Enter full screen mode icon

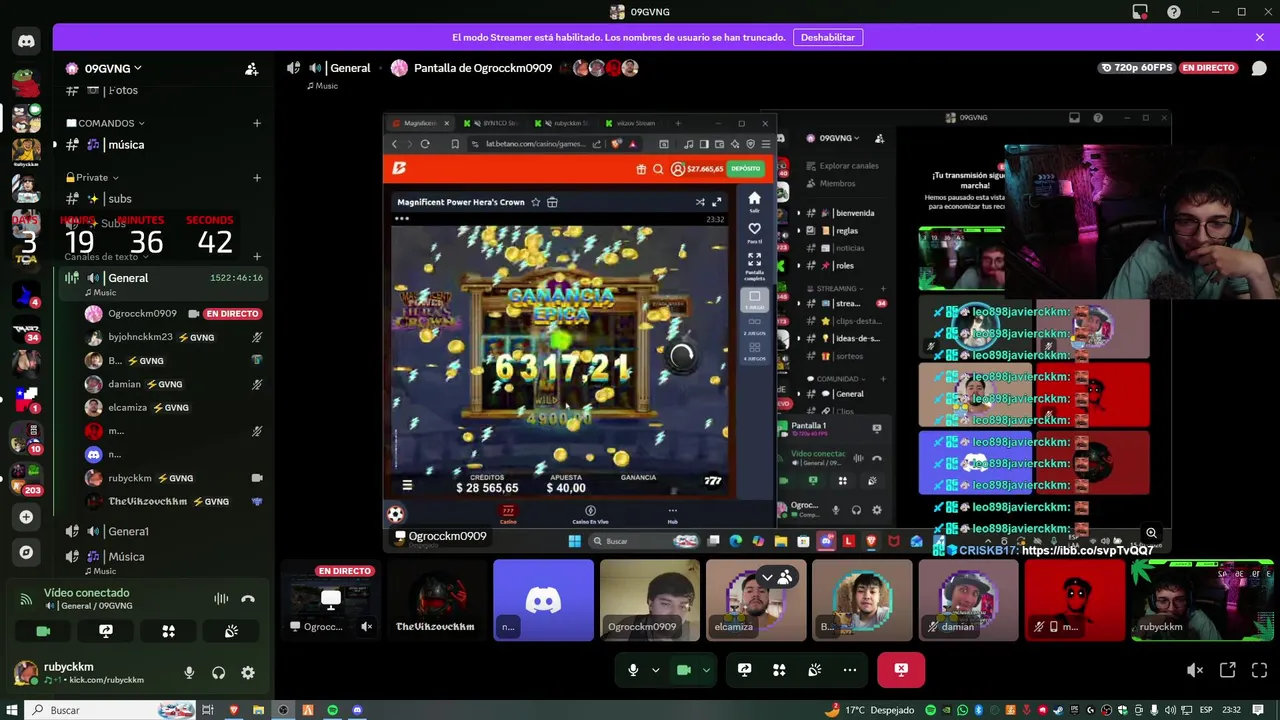[x=1259, y=671]
